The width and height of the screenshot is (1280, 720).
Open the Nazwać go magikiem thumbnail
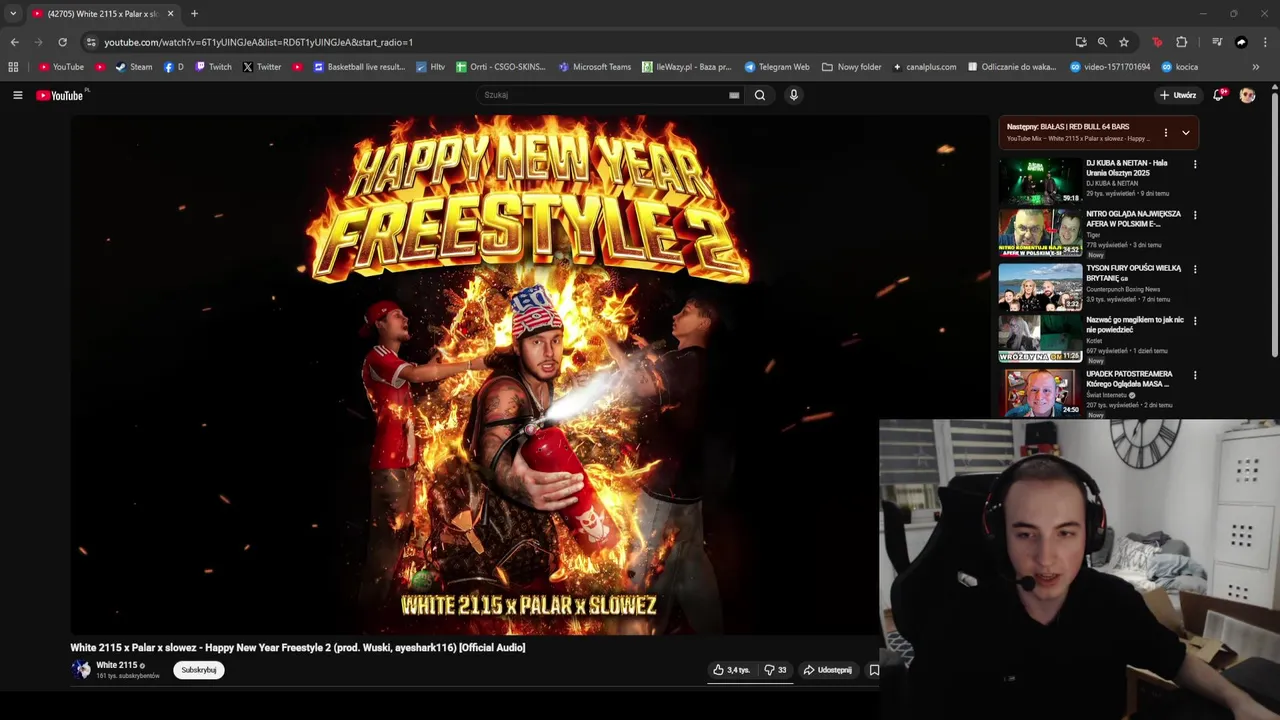(1040, 338)
